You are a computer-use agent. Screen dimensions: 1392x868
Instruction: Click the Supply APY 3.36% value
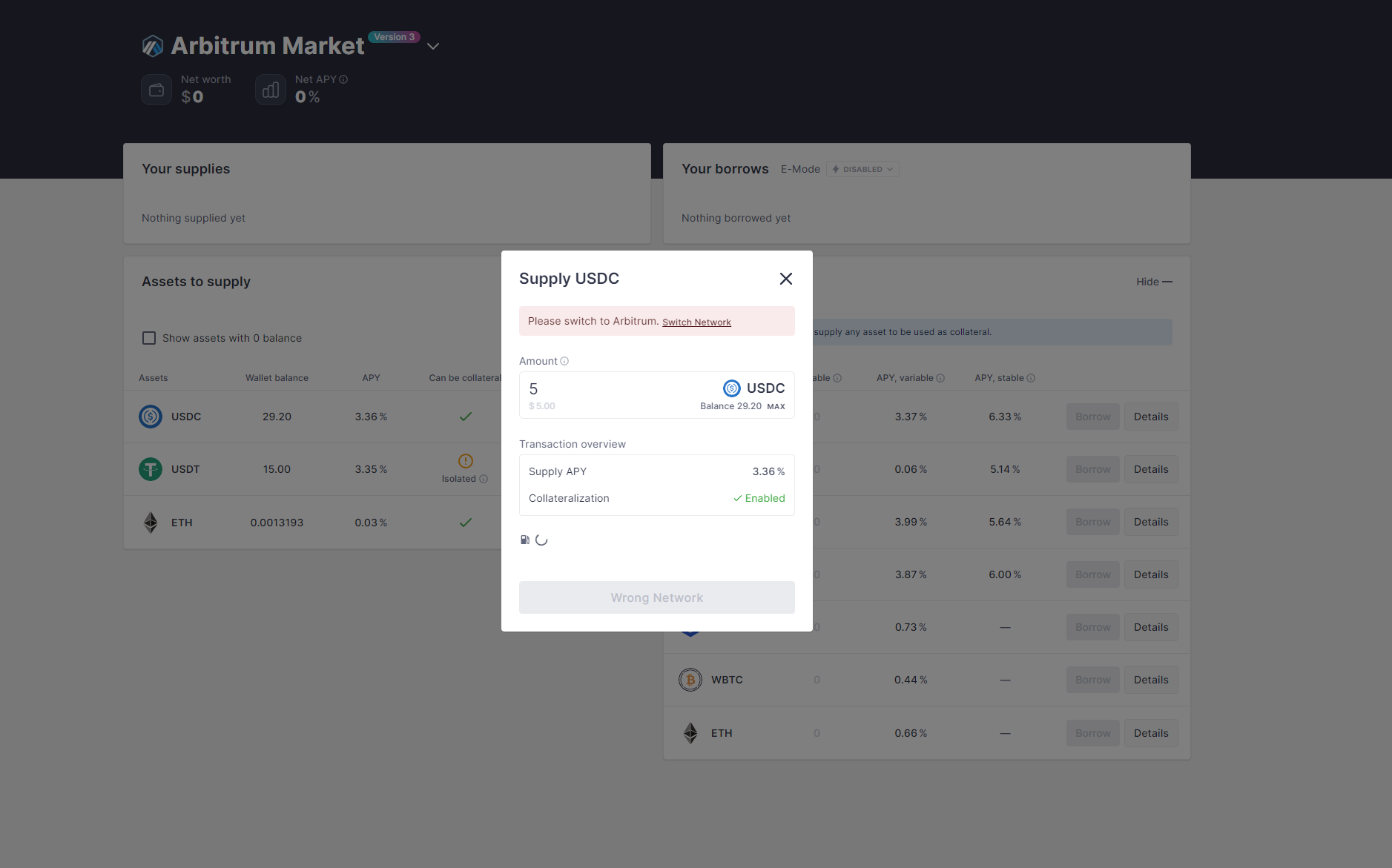coord(768,471)
